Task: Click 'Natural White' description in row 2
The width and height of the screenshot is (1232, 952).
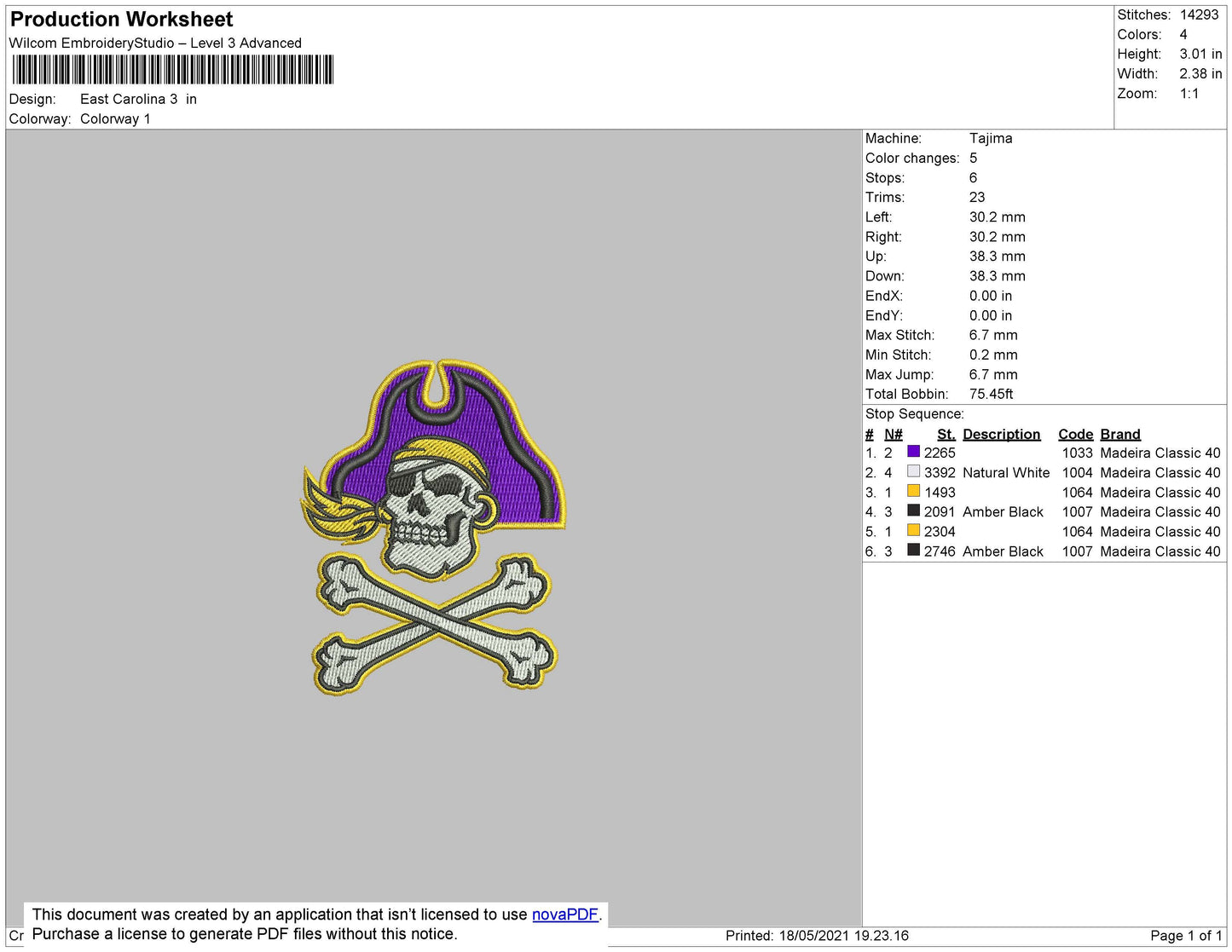Action: pos(1006,472)
